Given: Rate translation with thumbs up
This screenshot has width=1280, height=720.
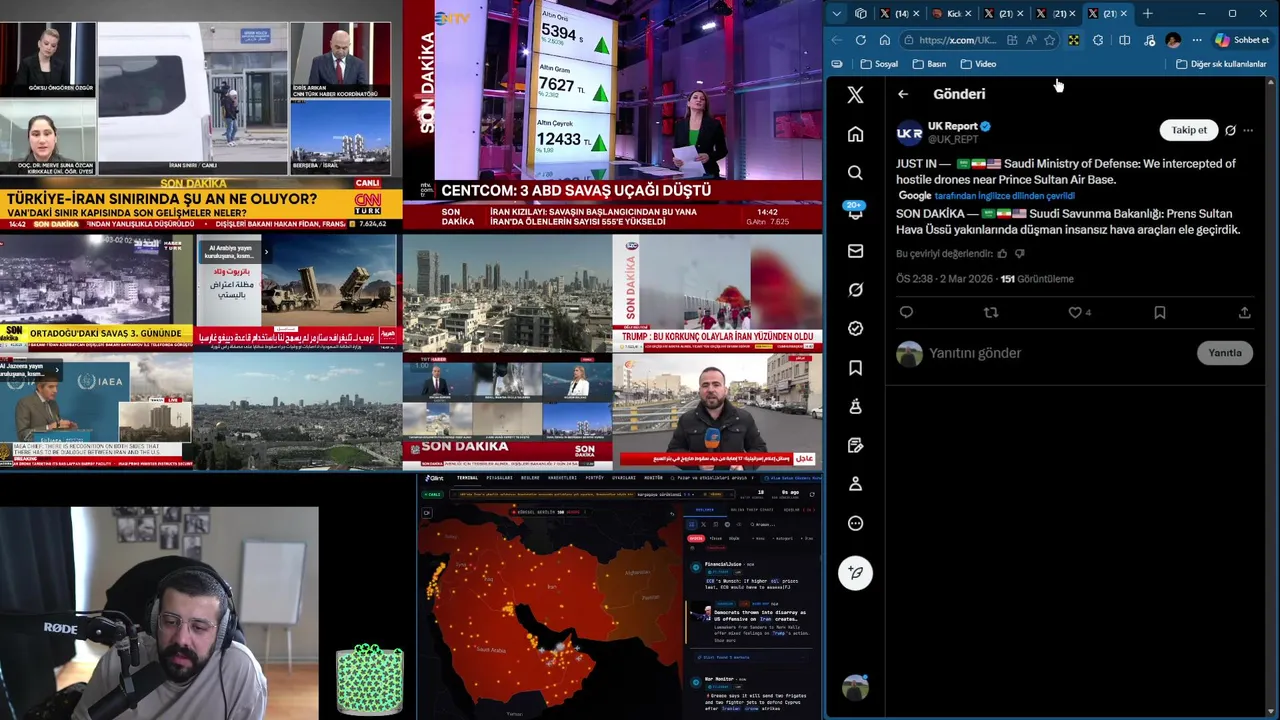Looking at the screenshot, I should (x=1002, y=253).
